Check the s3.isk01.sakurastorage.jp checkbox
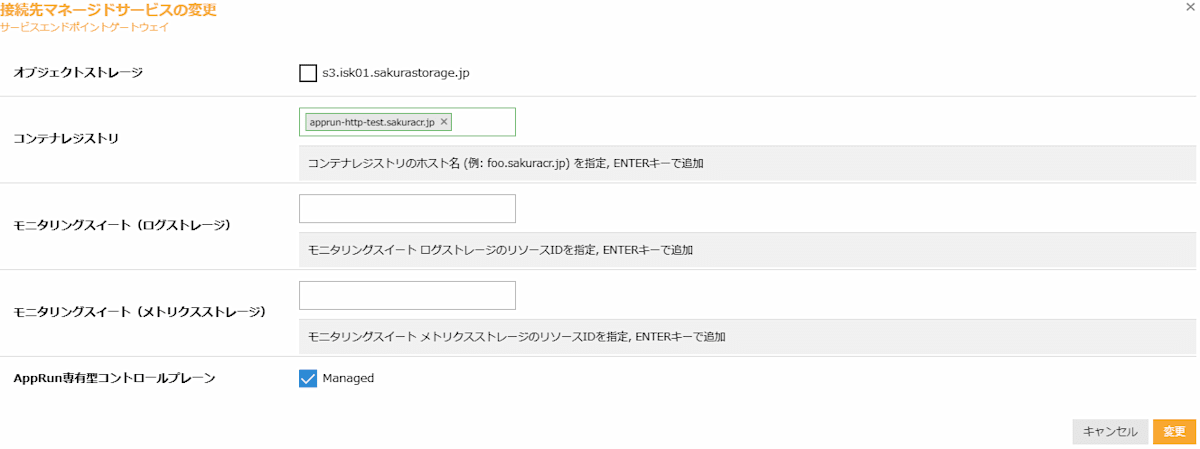 (x=307, y=72)
